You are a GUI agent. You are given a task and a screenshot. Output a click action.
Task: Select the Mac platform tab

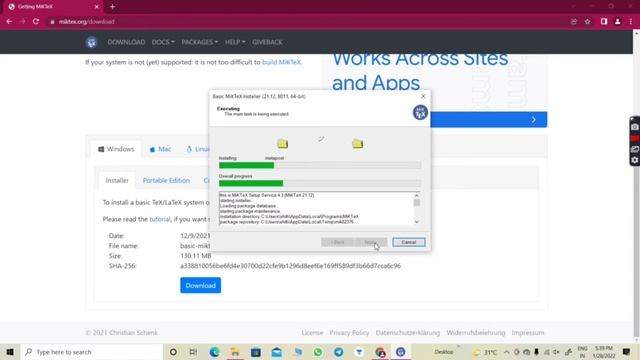click(x=160, y=149)
